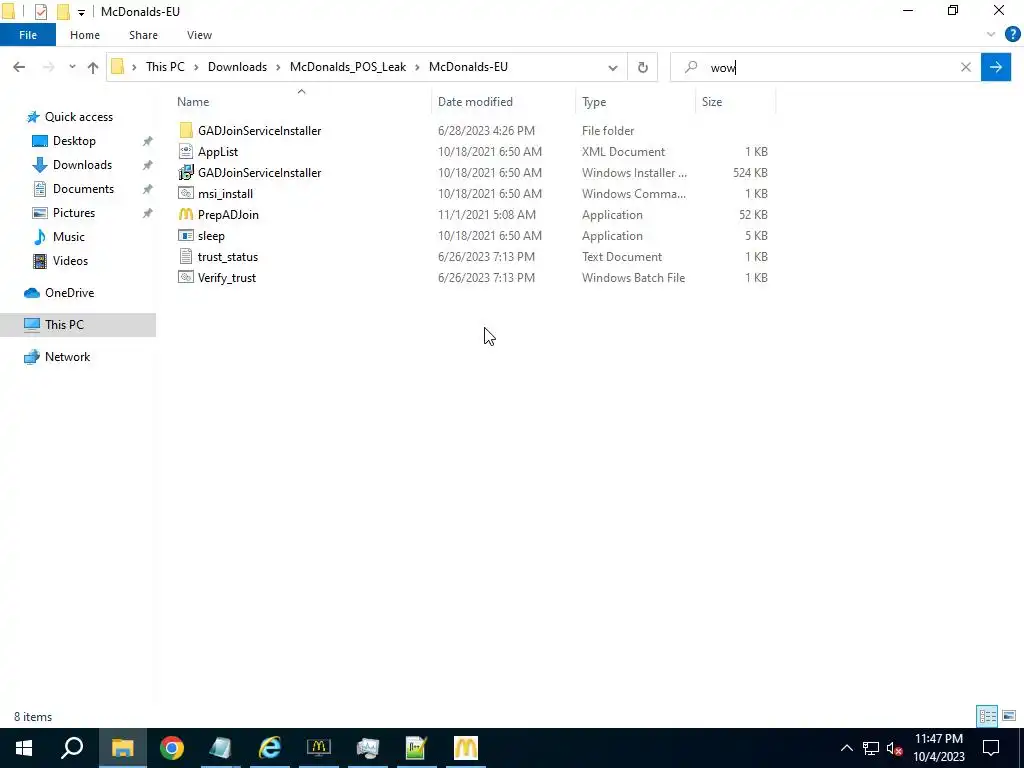The height and width of the screenshot is (768, 1024).
Task: Go to McDonalds_POS_Leak in the address path
Action: tap(347, 67)
